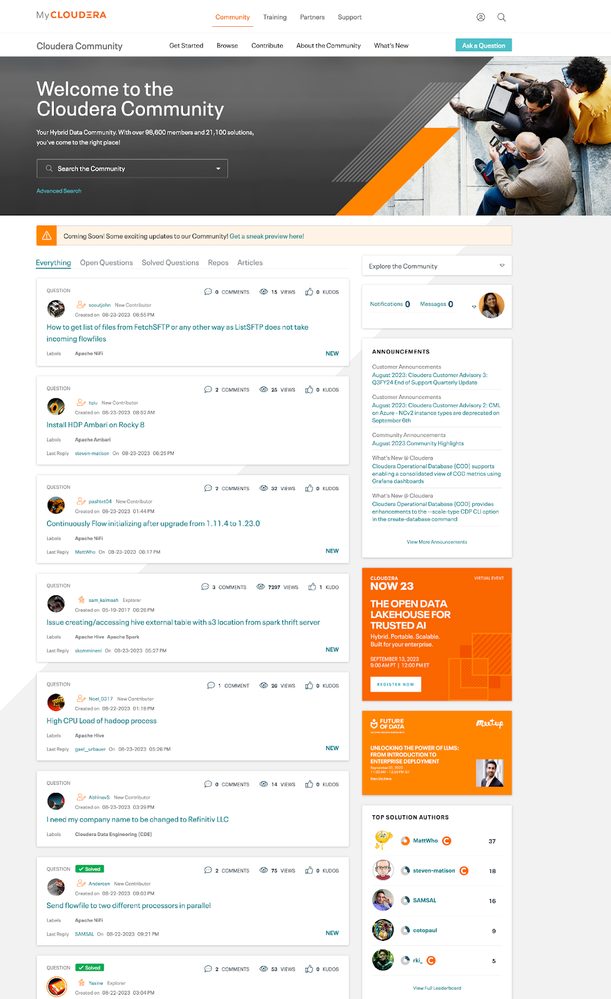
Task: Open High CPU Load of hadoop process question
Action: [x=101, y=721]
